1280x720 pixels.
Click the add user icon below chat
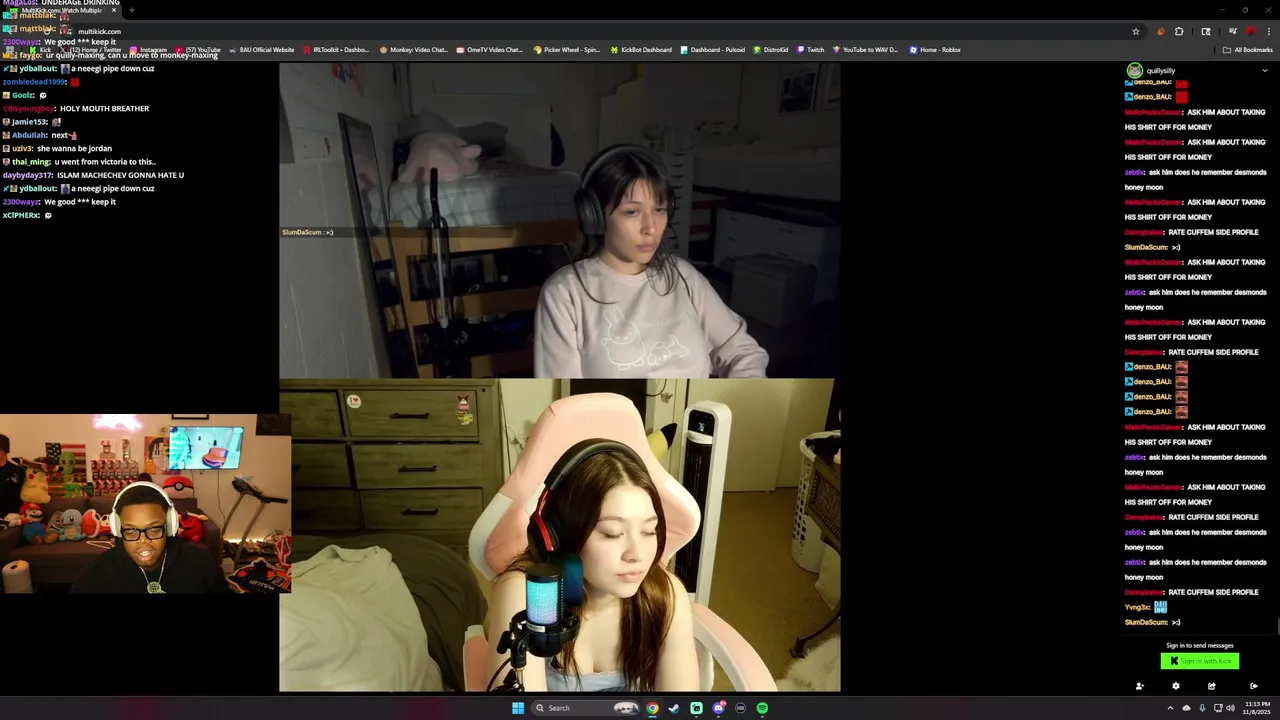click(1139, 686)
